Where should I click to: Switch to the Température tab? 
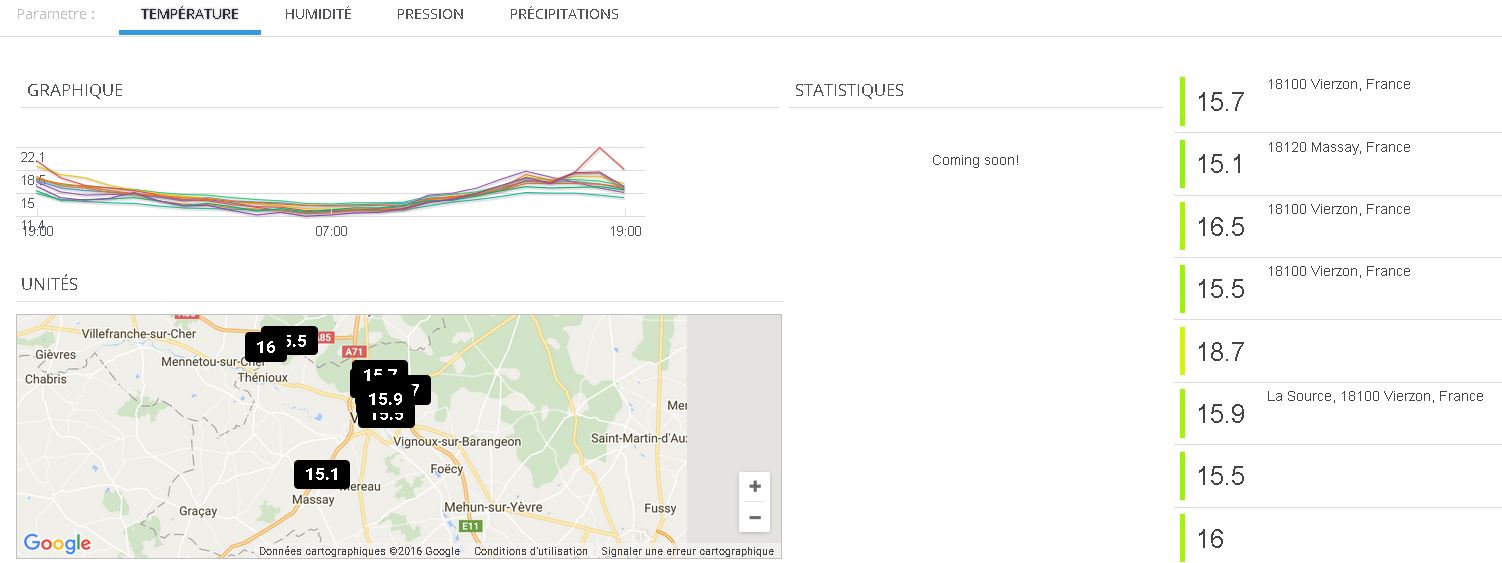(x=189, y=15)
